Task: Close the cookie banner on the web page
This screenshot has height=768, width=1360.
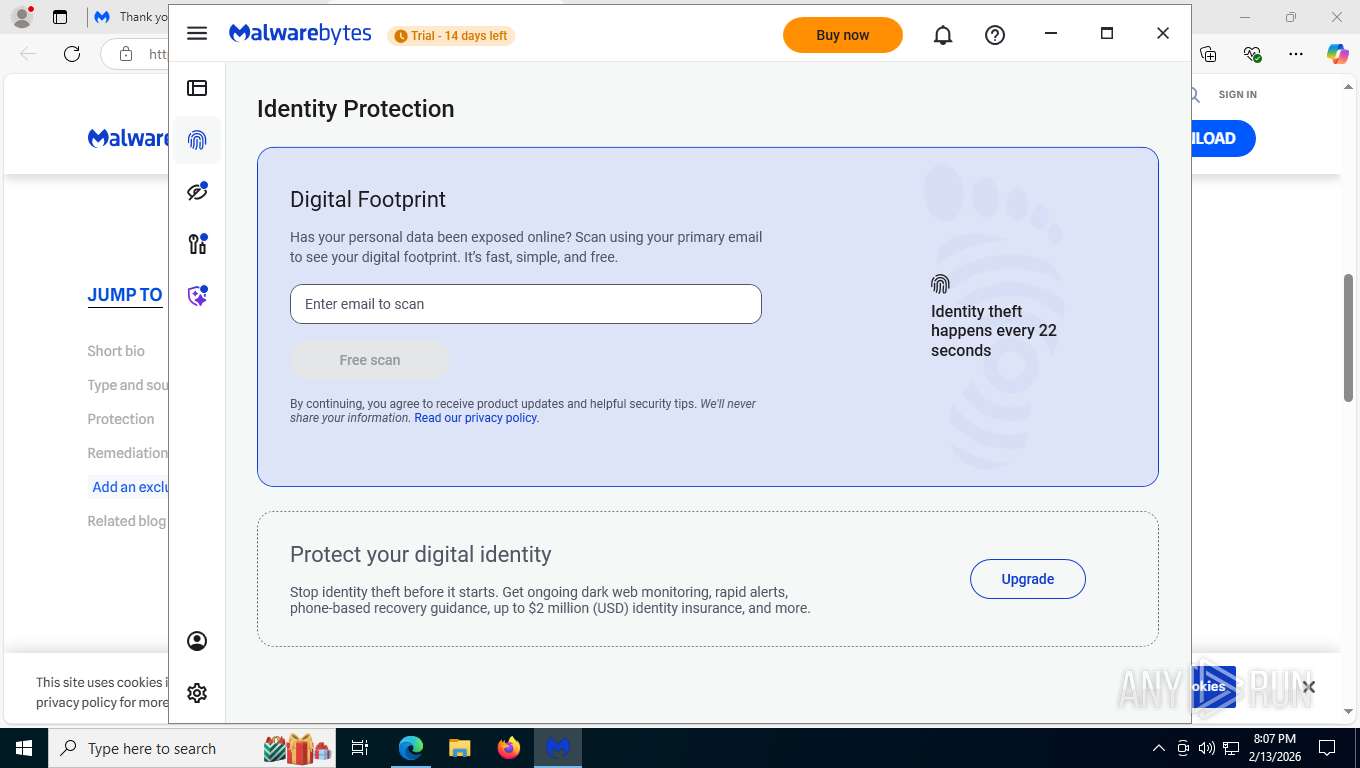Action: pos(1309,687)
